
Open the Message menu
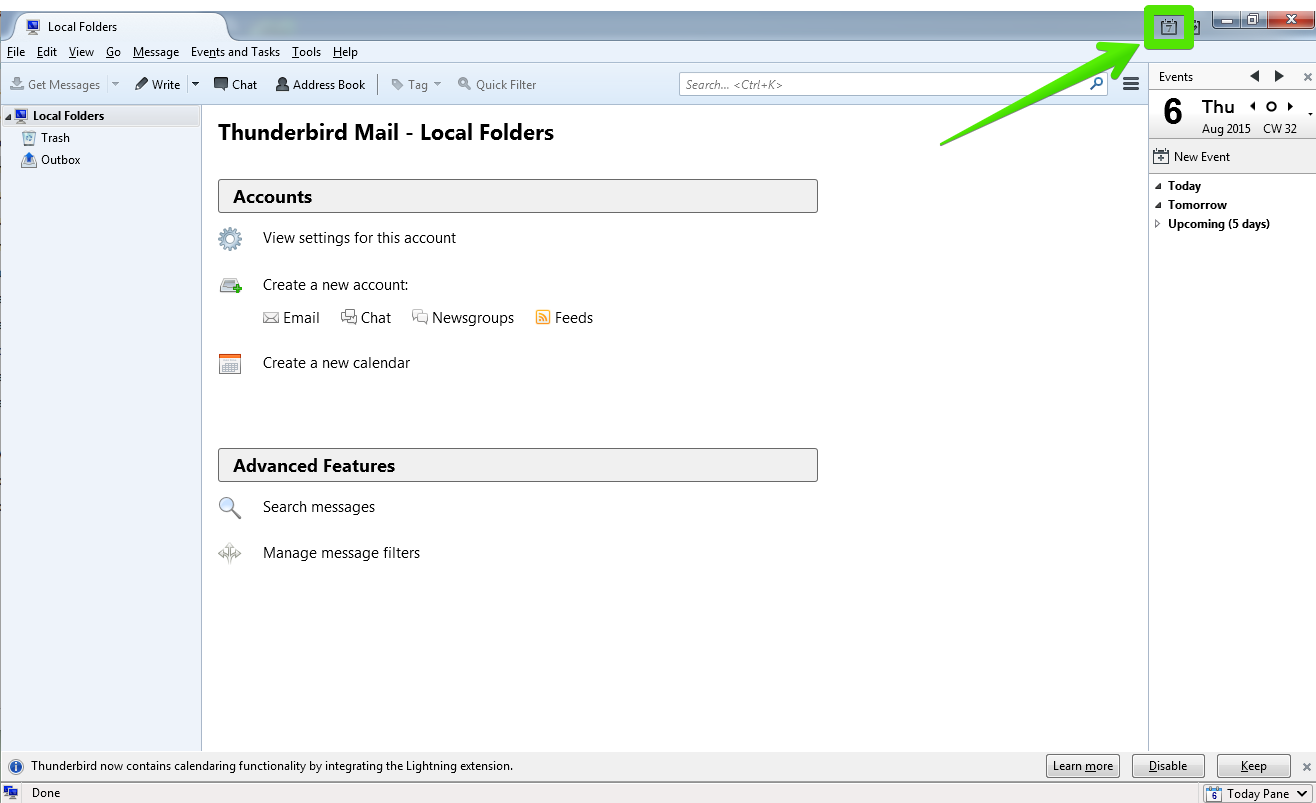click(156, 52)
